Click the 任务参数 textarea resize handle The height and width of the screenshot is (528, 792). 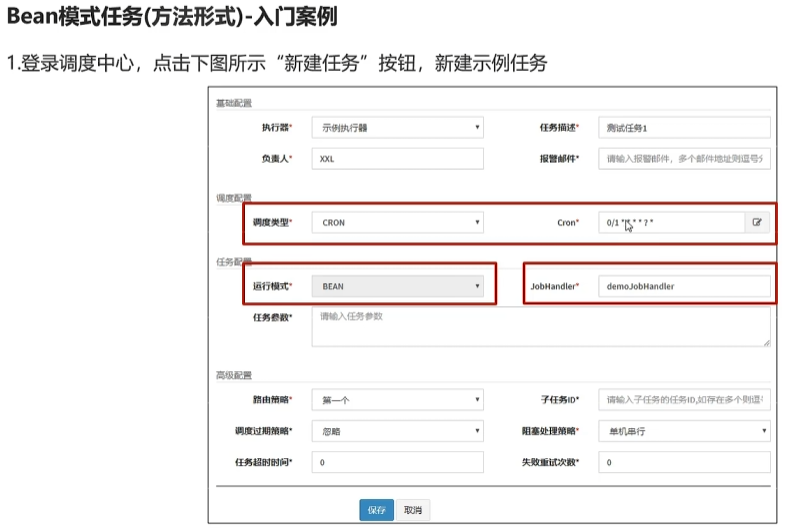pyautogui.click(x=766, y=343)
